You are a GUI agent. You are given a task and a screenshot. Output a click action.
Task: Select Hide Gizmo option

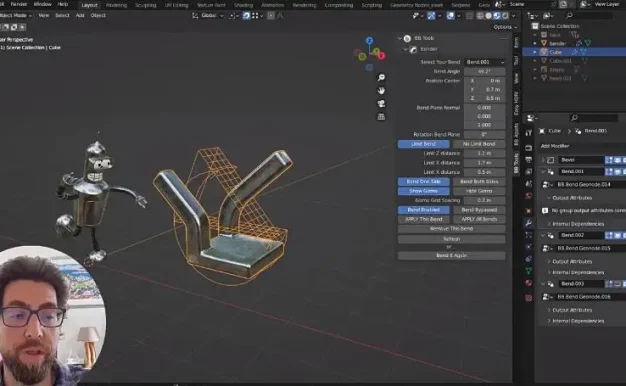coord(479,191)
